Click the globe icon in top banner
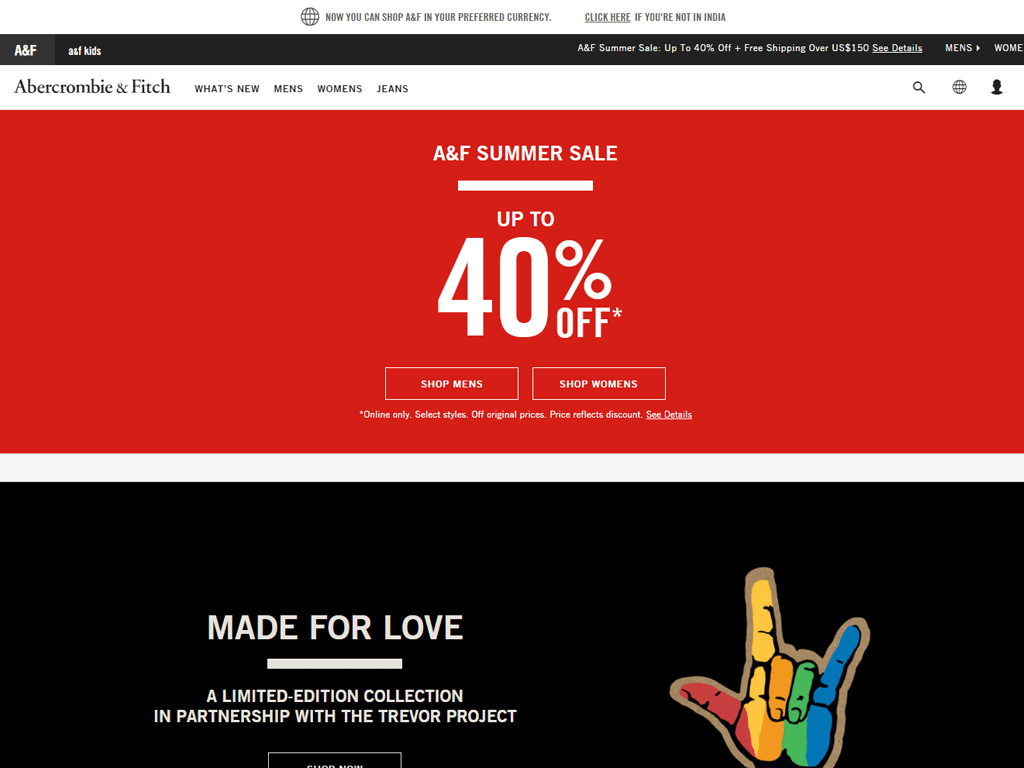 pyautogui.click(x=310, y=16)
